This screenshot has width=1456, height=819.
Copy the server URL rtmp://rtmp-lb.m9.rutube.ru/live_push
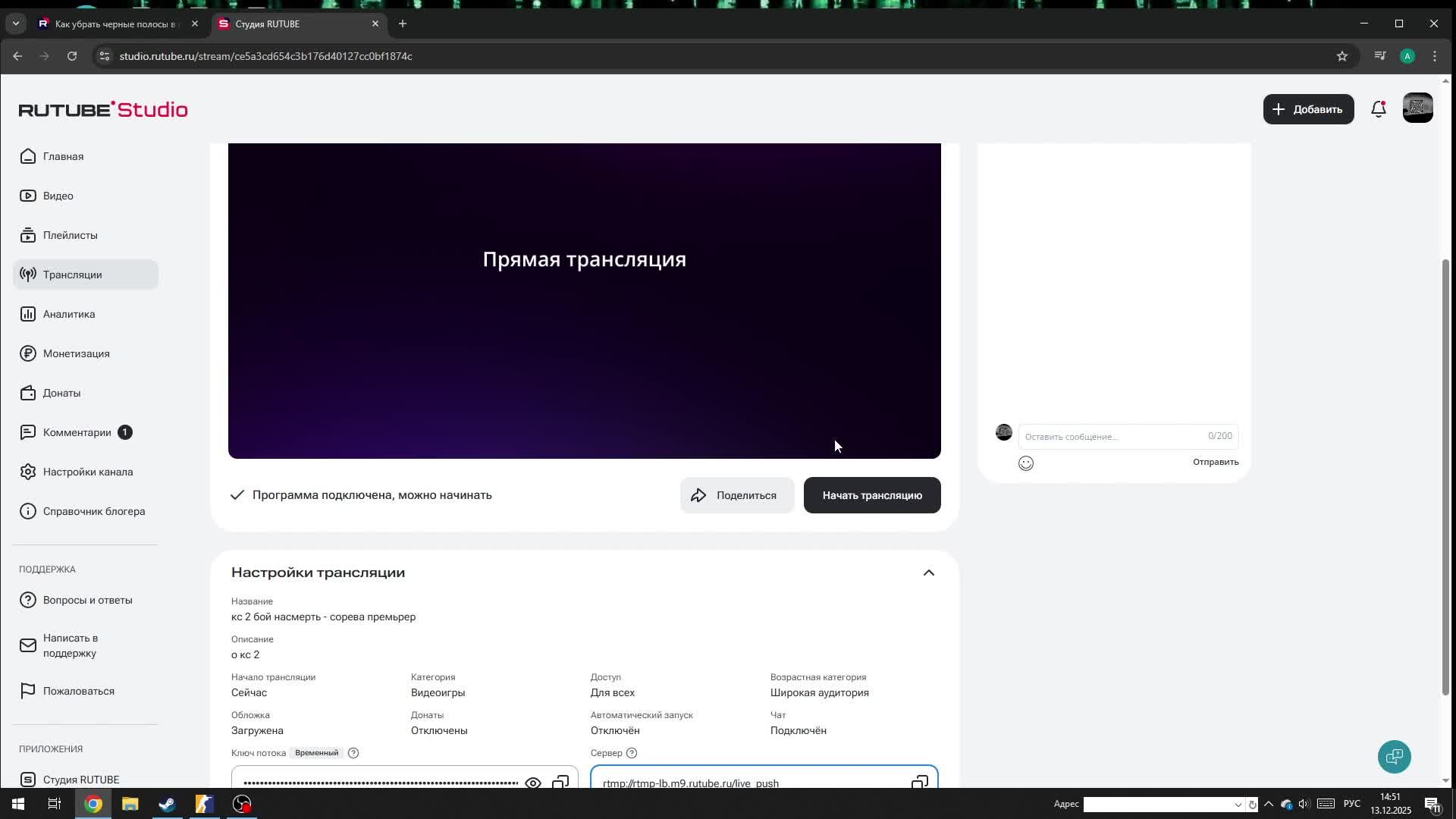tap(918, 783)
